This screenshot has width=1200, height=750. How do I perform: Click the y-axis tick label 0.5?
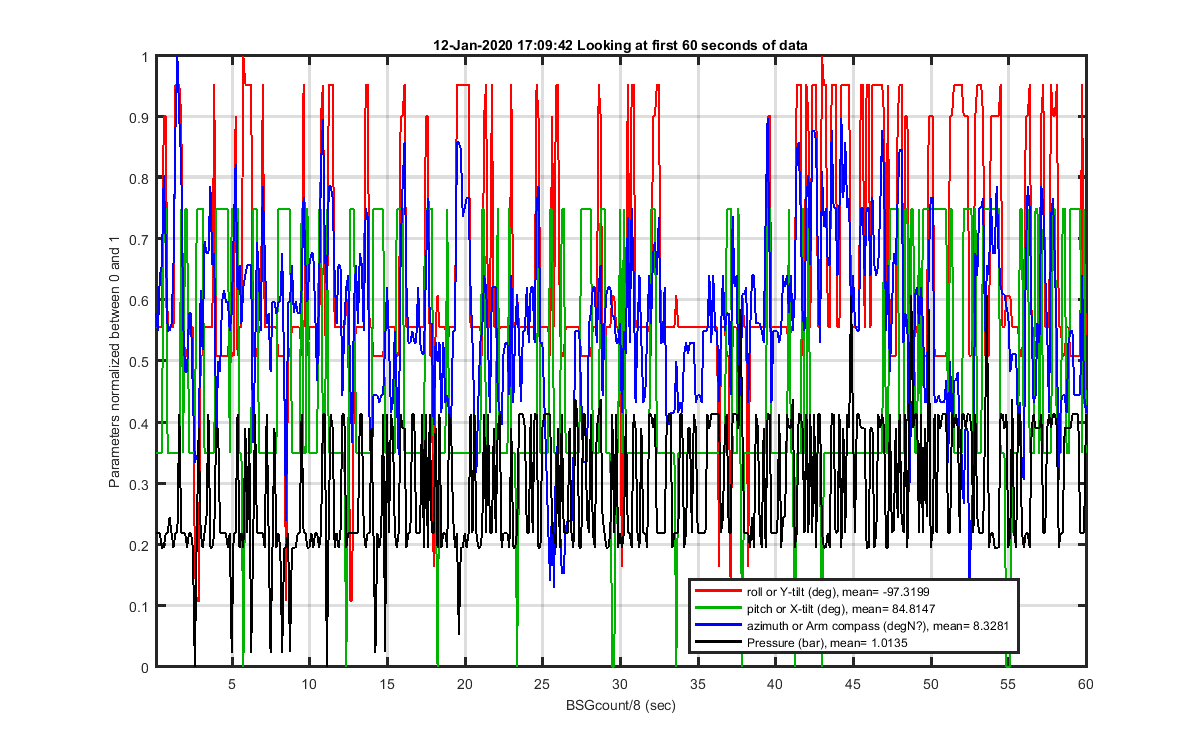140,363
